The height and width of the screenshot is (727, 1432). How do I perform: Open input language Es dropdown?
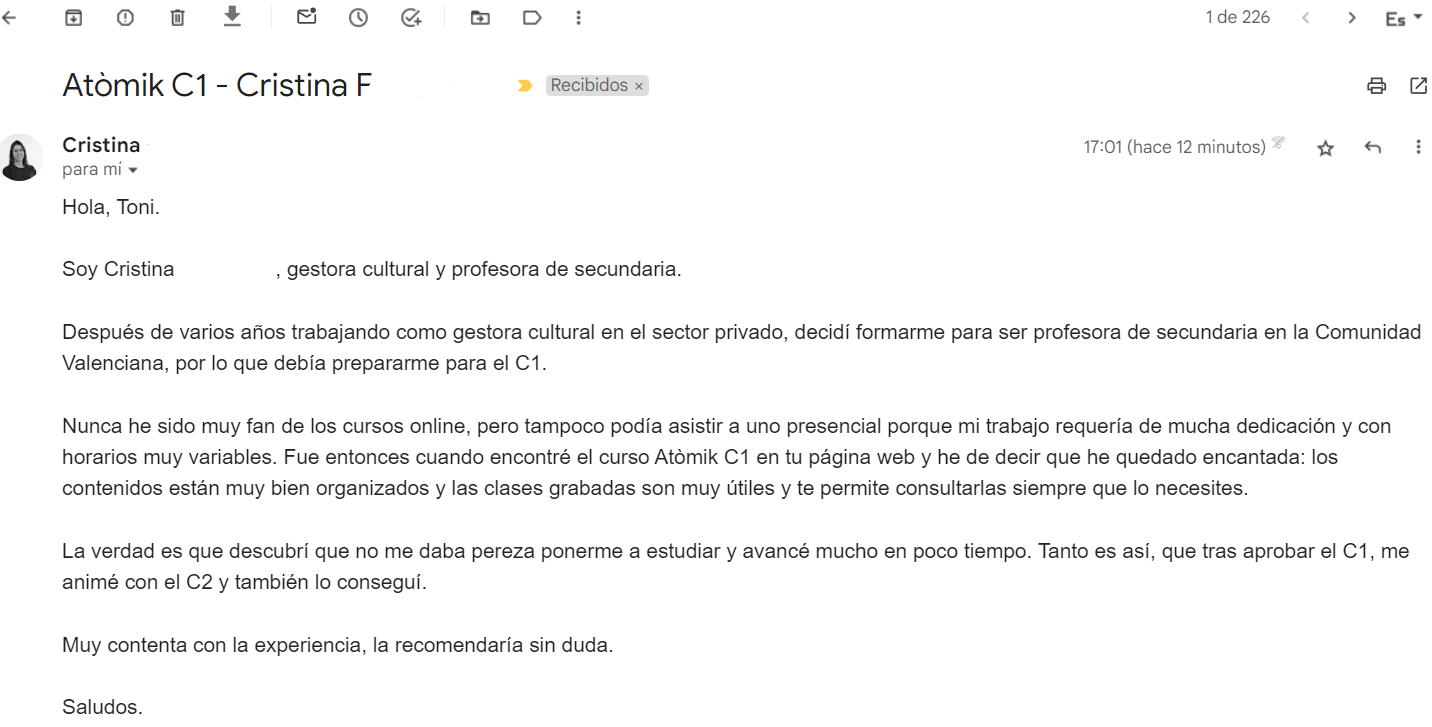1404,18
